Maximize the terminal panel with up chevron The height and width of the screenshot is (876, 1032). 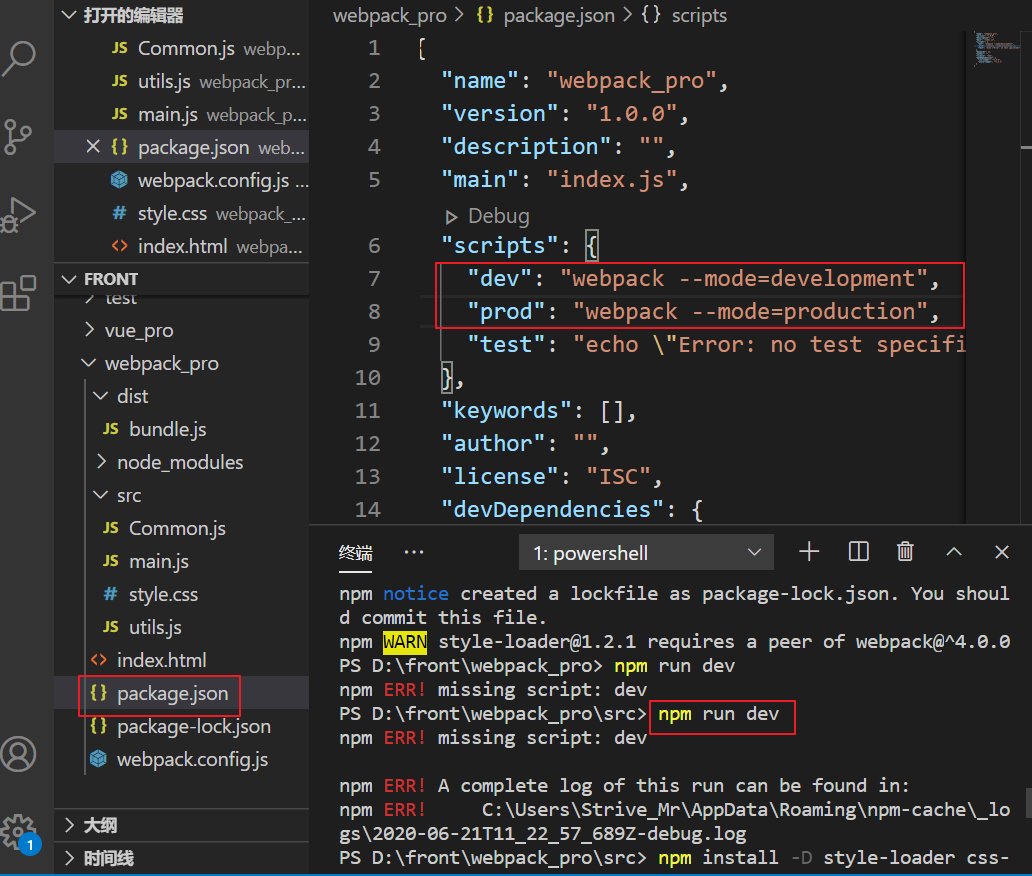(954, 552)
